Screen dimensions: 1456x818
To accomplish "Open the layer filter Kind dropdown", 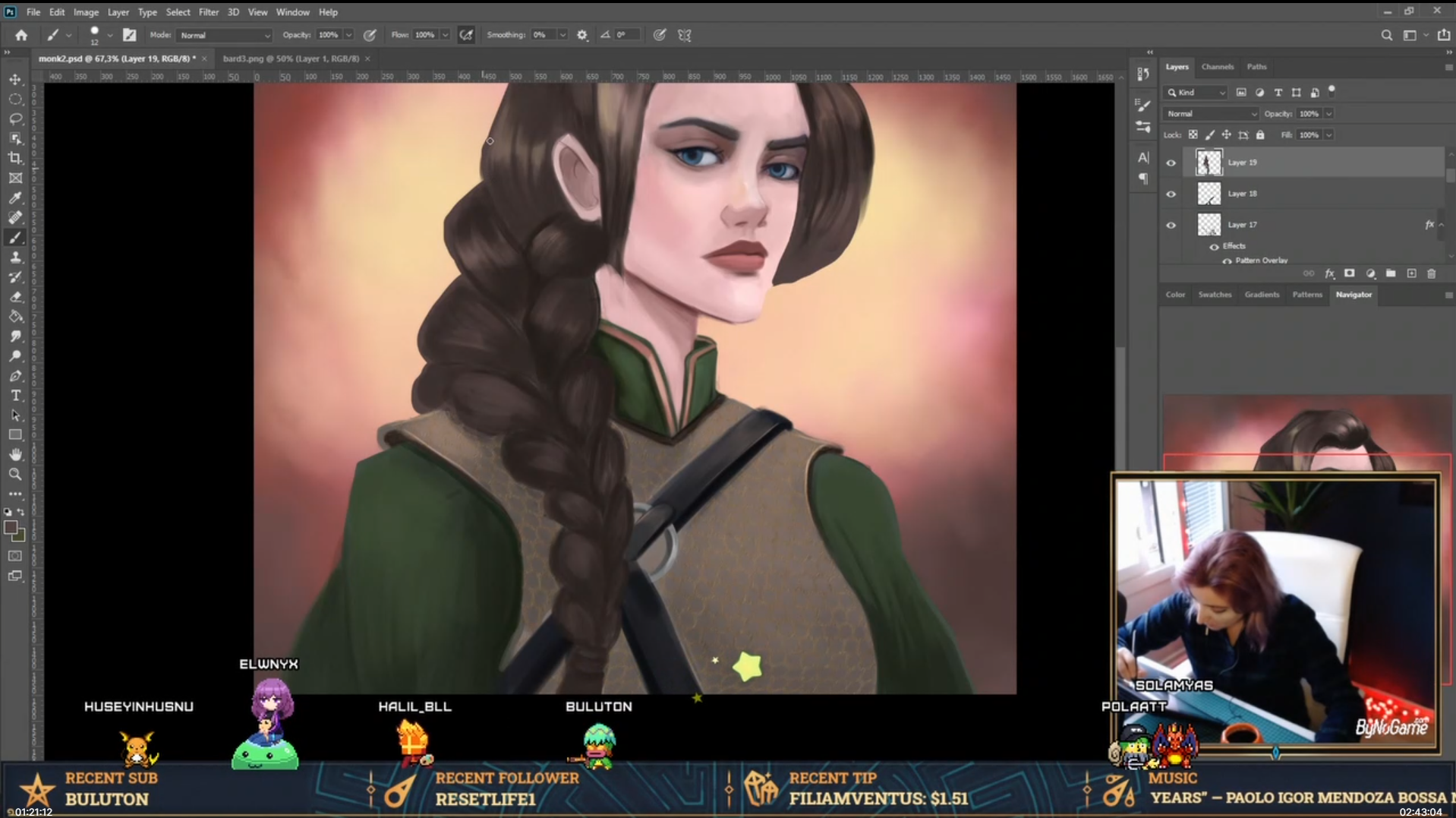I will (1196, 93).
